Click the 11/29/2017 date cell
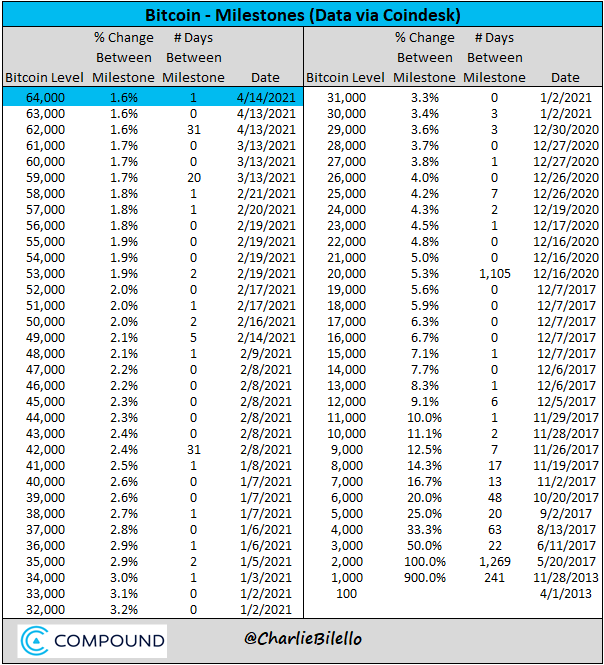 click(566, 418)
